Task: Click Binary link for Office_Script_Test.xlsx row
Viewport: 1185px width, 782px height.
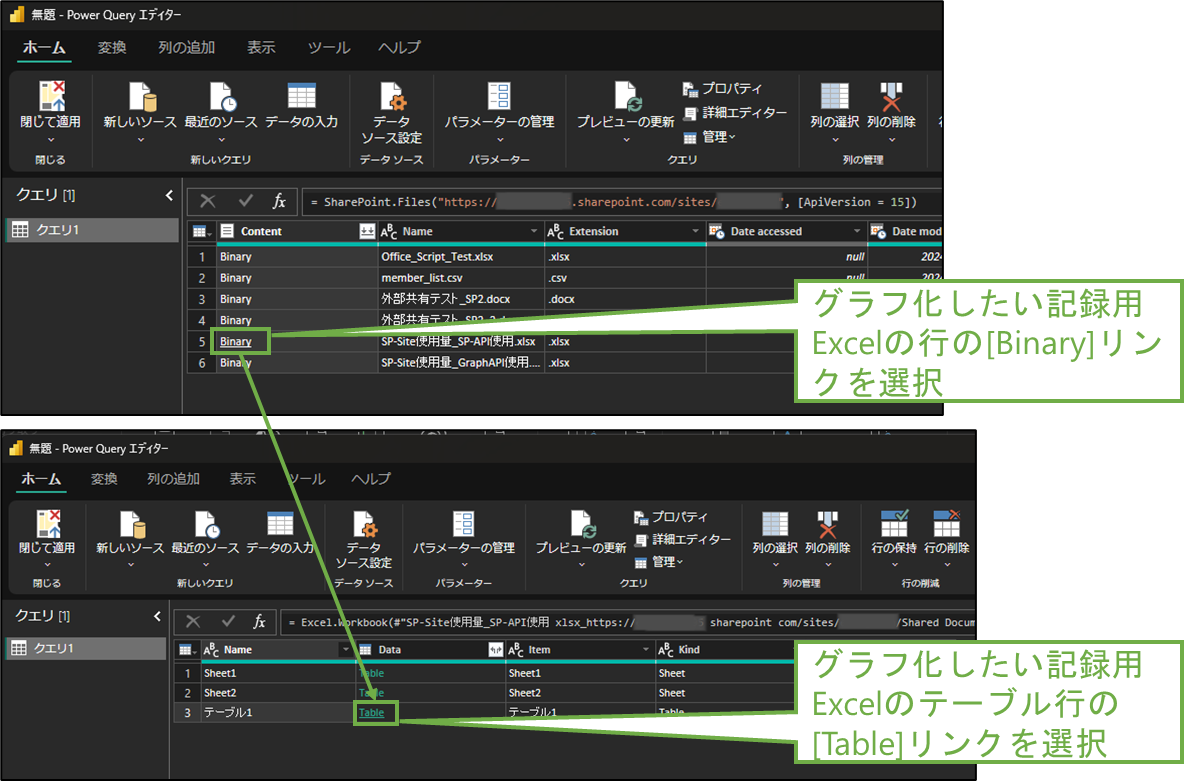Action: (x=236, y=257)
